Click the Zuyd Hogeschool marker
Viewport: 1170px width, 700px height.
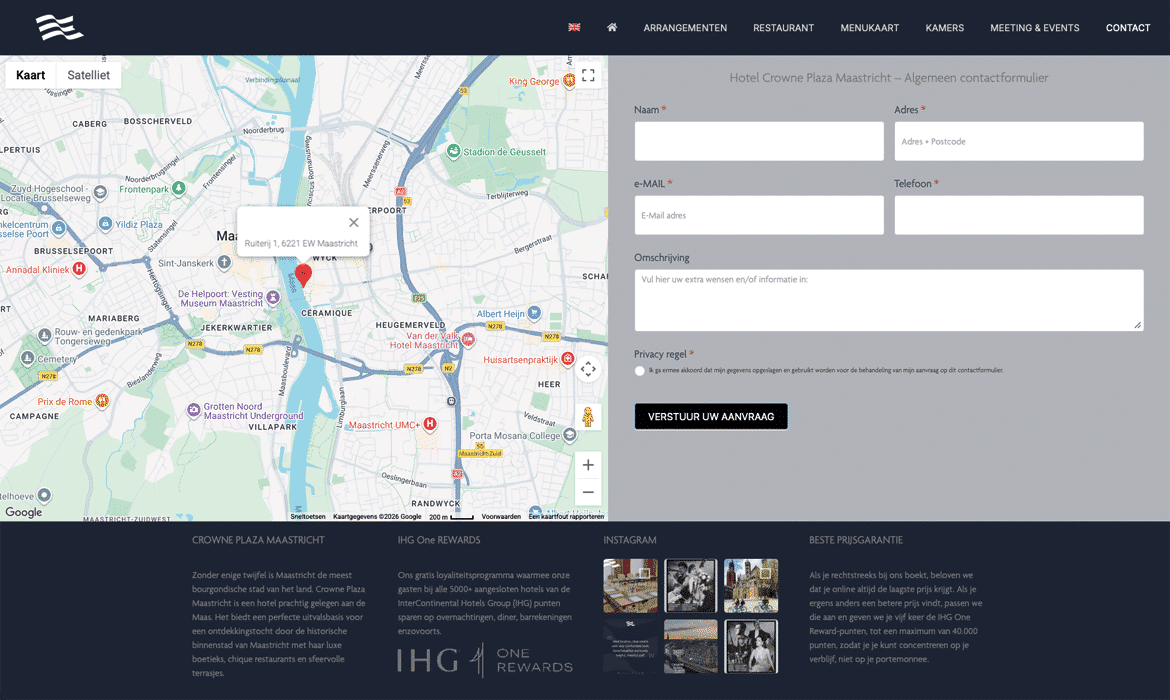[x=100, y=193]
